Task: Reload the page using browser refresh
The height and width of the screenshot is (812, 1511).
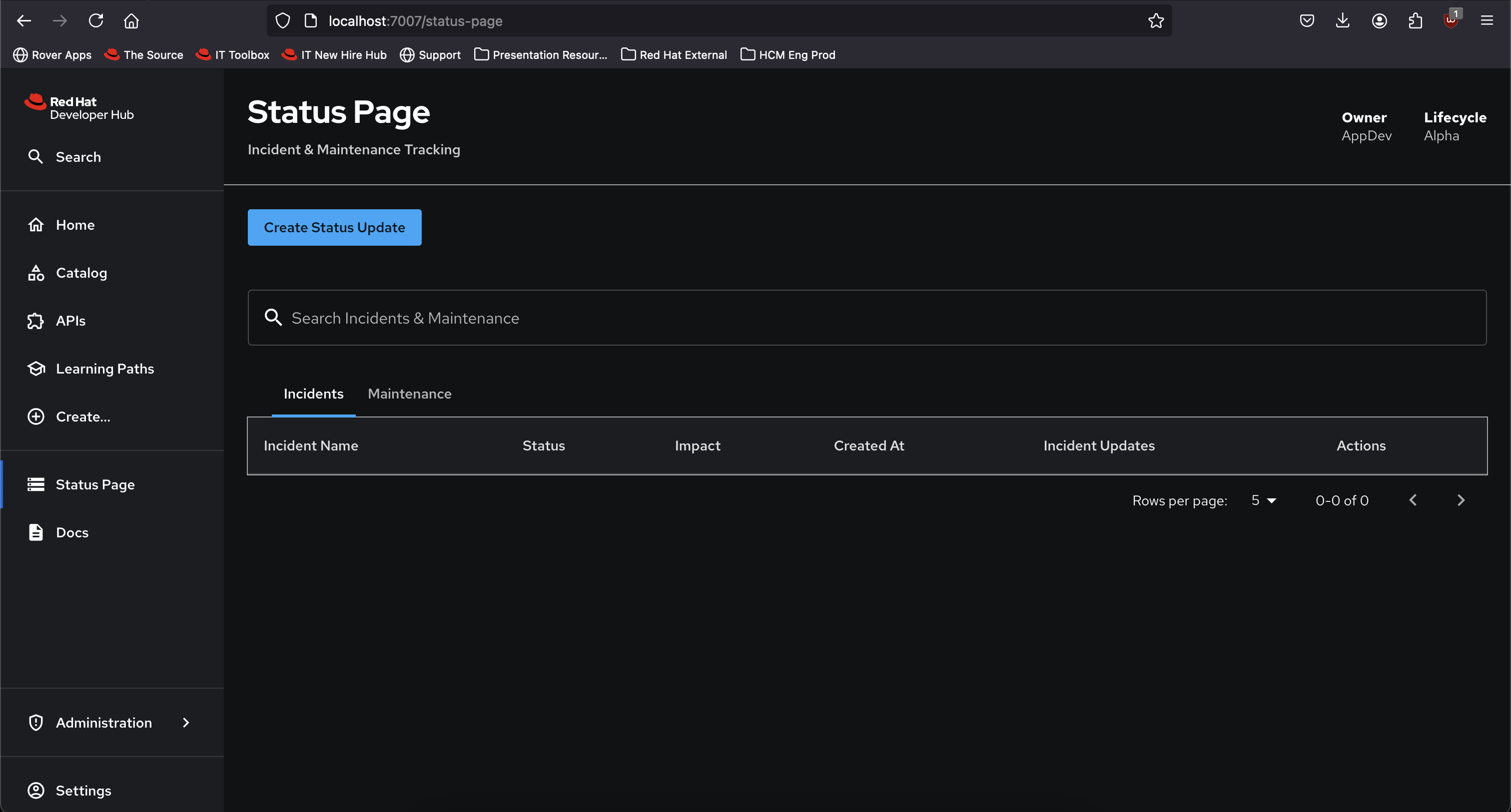Action: (95, 21)
